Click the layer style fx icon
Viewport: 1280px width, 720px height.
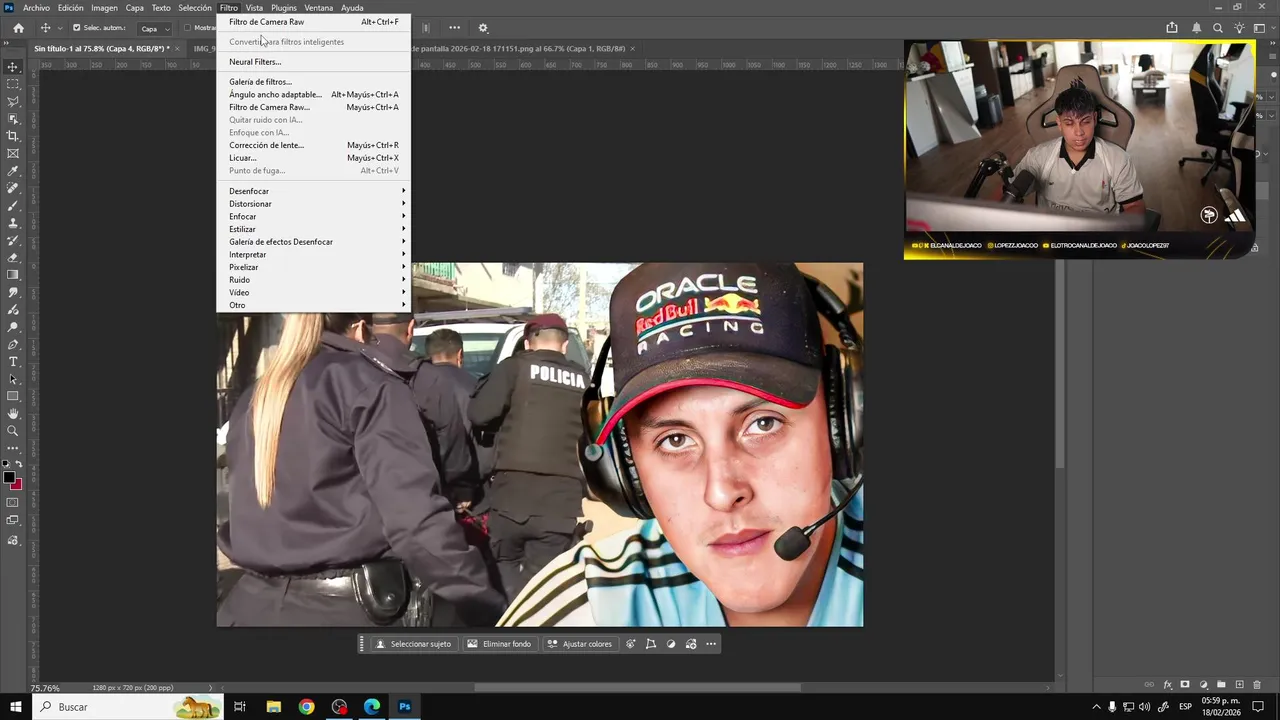pos(1167,685)
